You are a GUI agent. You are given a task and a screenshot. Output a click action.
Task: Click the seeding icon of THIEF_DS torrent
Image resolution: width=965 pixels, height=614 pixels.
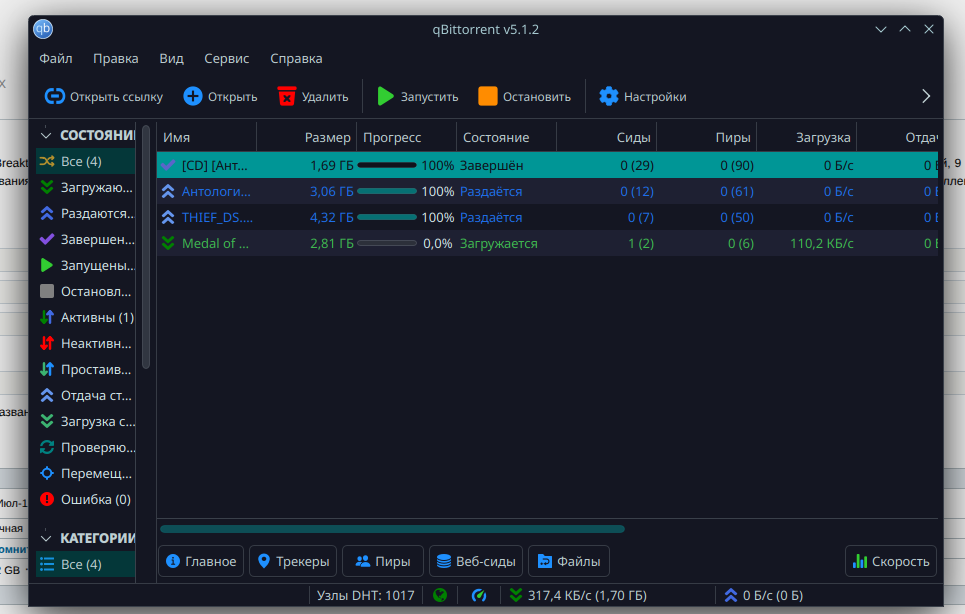coord(167,217)
